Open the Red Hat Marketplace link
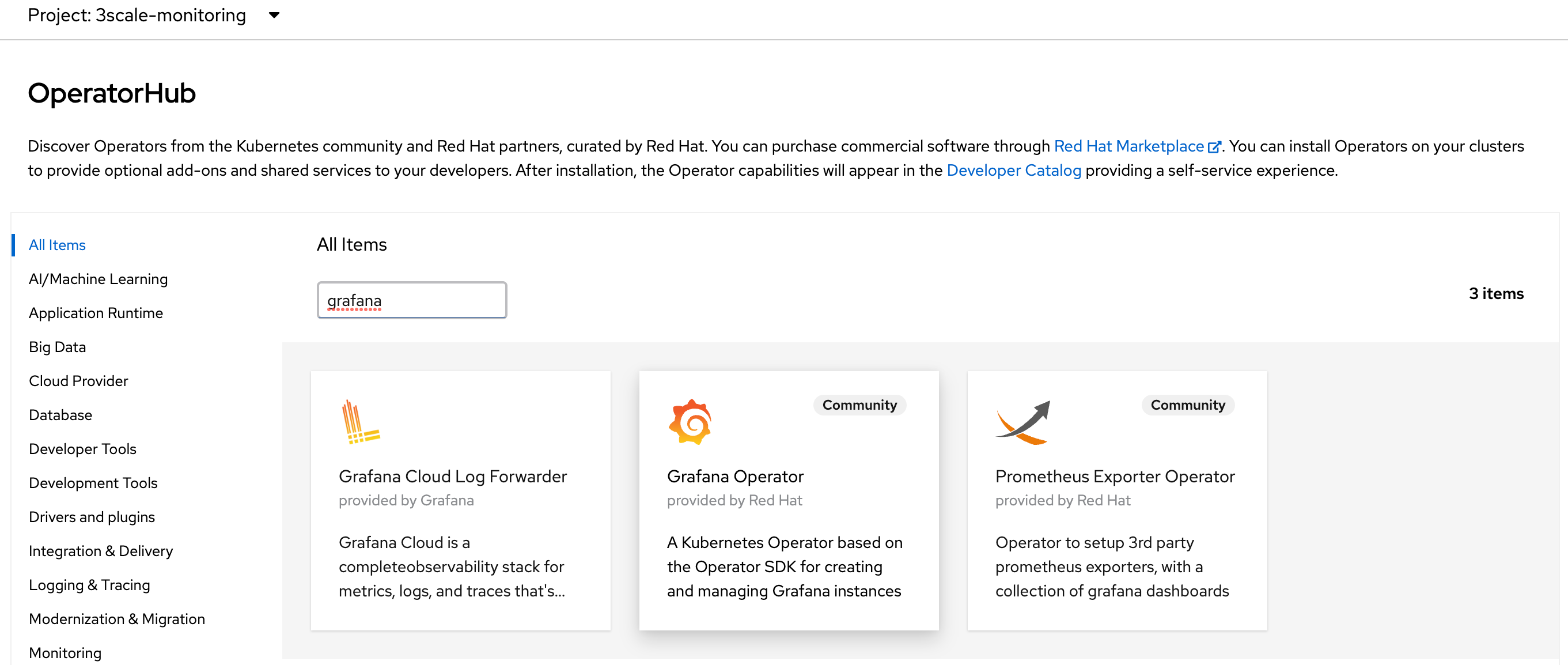1568x665 pixels. pyautogui.click(x=1128, y=146)
